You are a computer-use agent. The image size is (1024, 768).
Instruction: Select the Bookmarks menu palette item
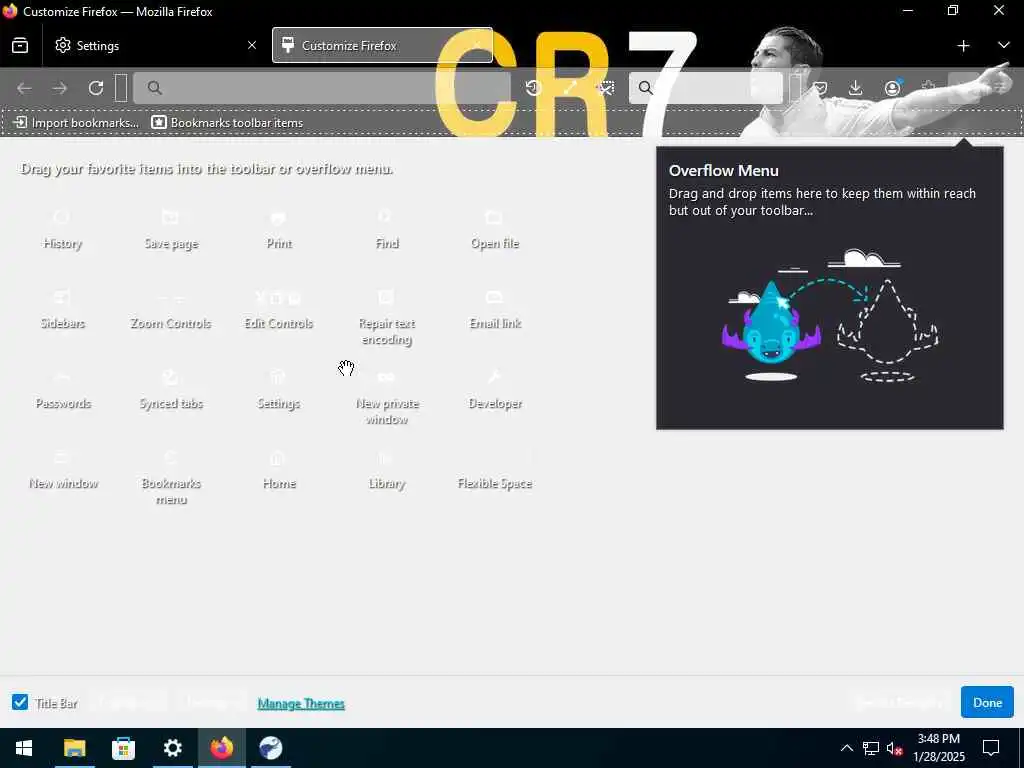click(171, 479)
